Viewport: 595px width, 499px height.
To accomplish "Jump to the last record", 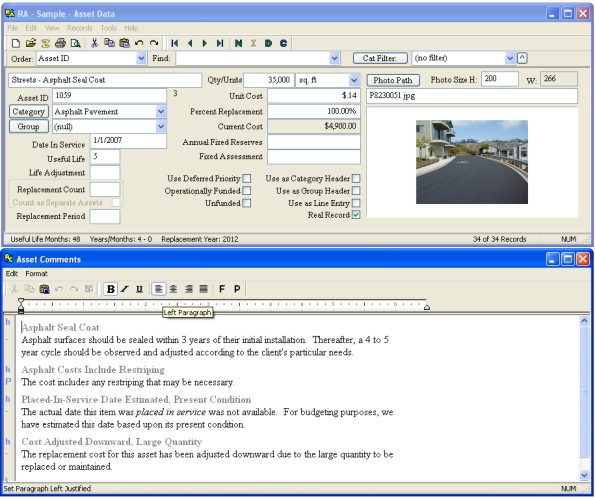I will (x=220, y=43).
